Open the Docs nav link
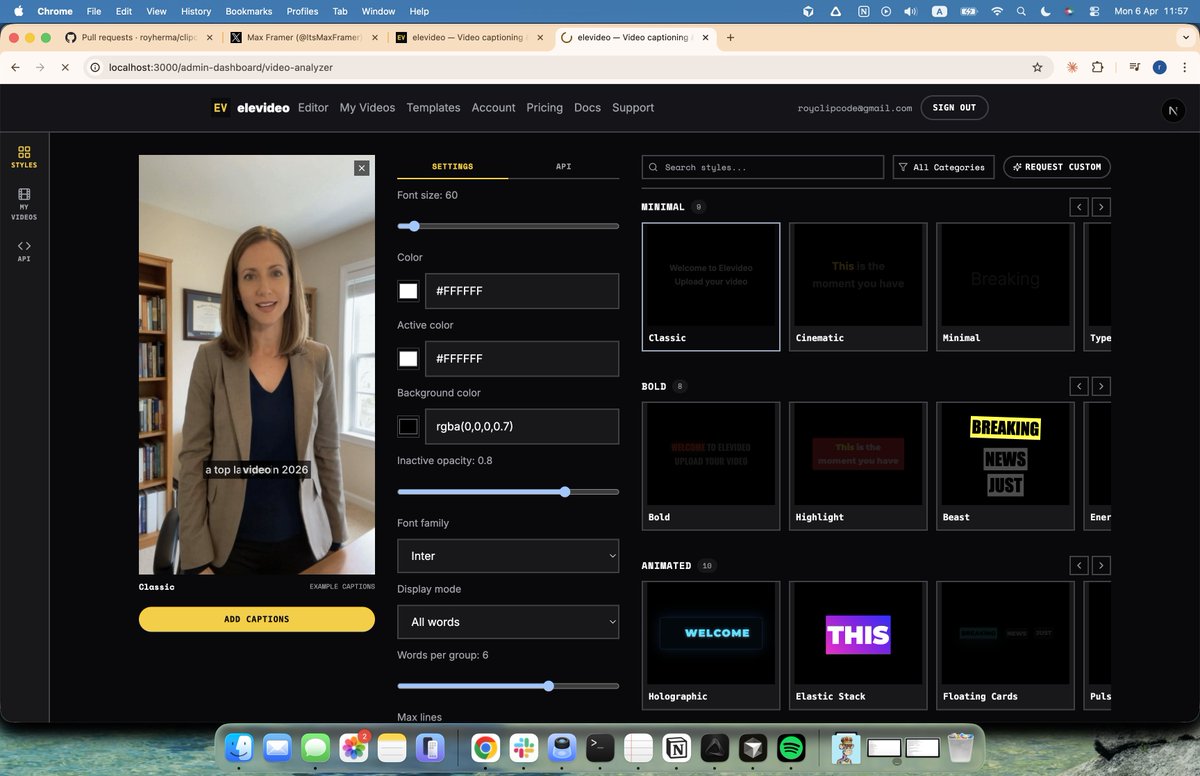The width and height of the screenshot is (1200, 776). pyautogui.click(x=587, y=108)
